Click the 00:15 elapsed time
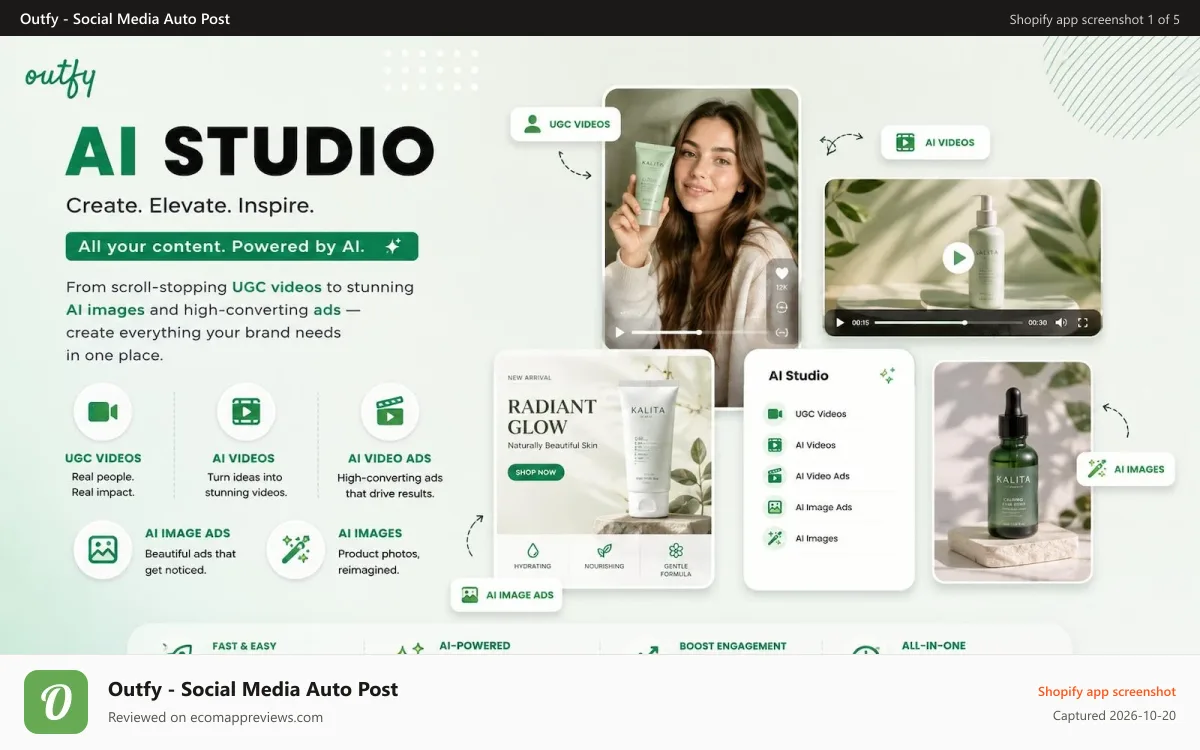 [860, 323]
